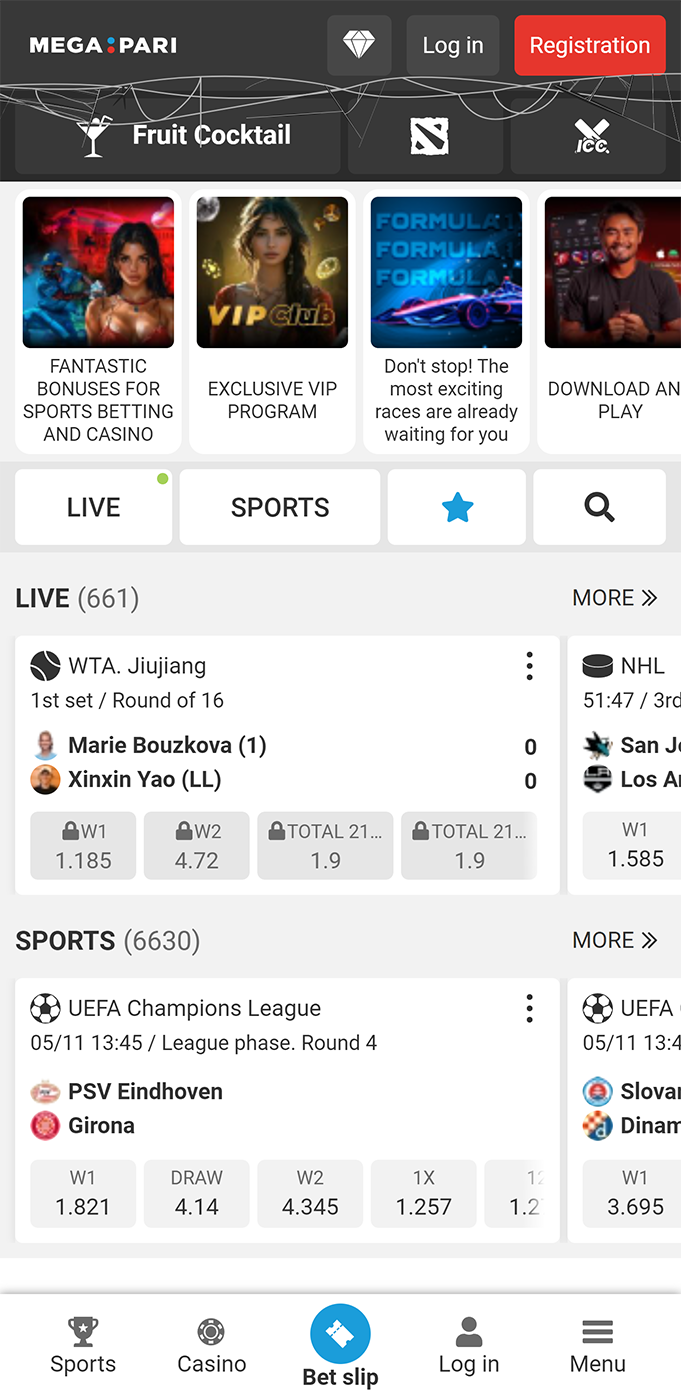Select W1 odds 1.821 for PSV Eindhoven
This screenshot has height=1400, width=681.
(x=83, y=1193)
